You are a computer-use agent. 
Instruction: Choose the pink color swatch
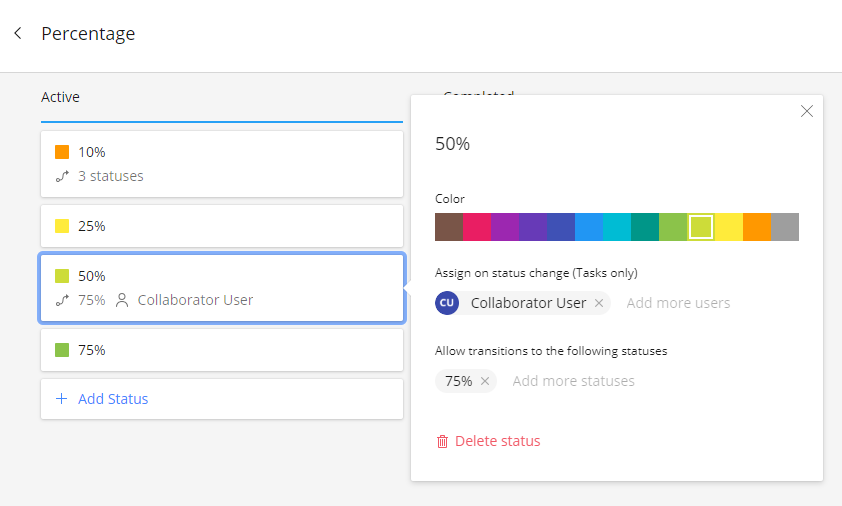(x=477, y=227)
